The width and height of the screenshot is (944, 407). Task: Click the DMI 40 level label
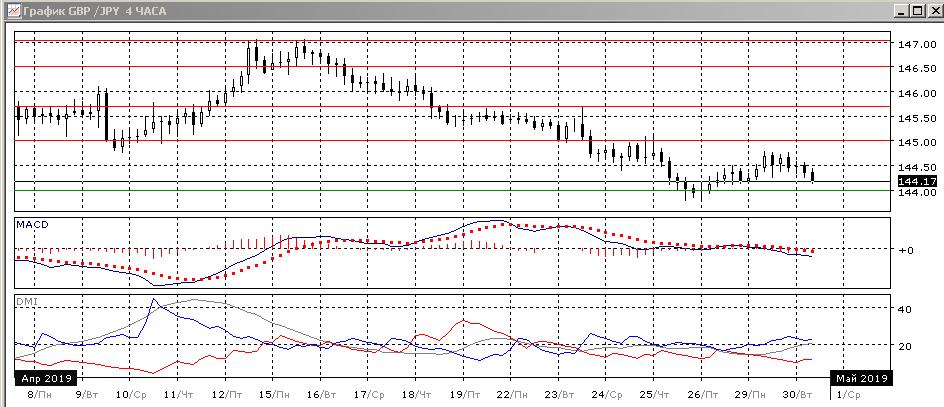point(903,310)
